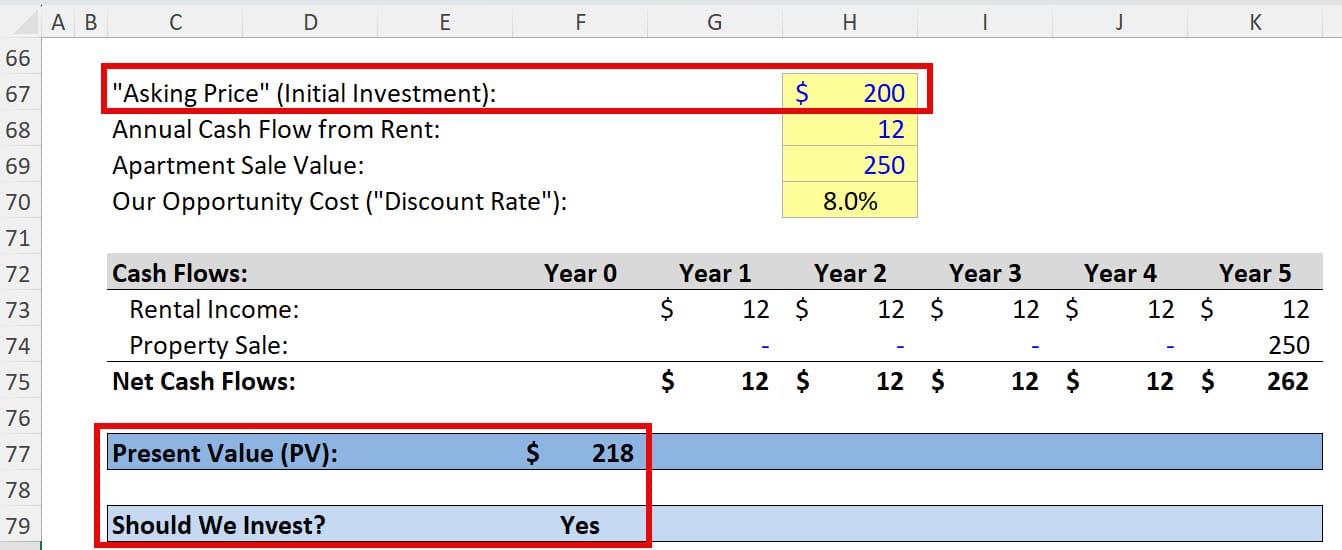The width and height of the screenshot is (1342, 550).
Task: Click the 8.0% discount rate cell
Action: [850, 202]
